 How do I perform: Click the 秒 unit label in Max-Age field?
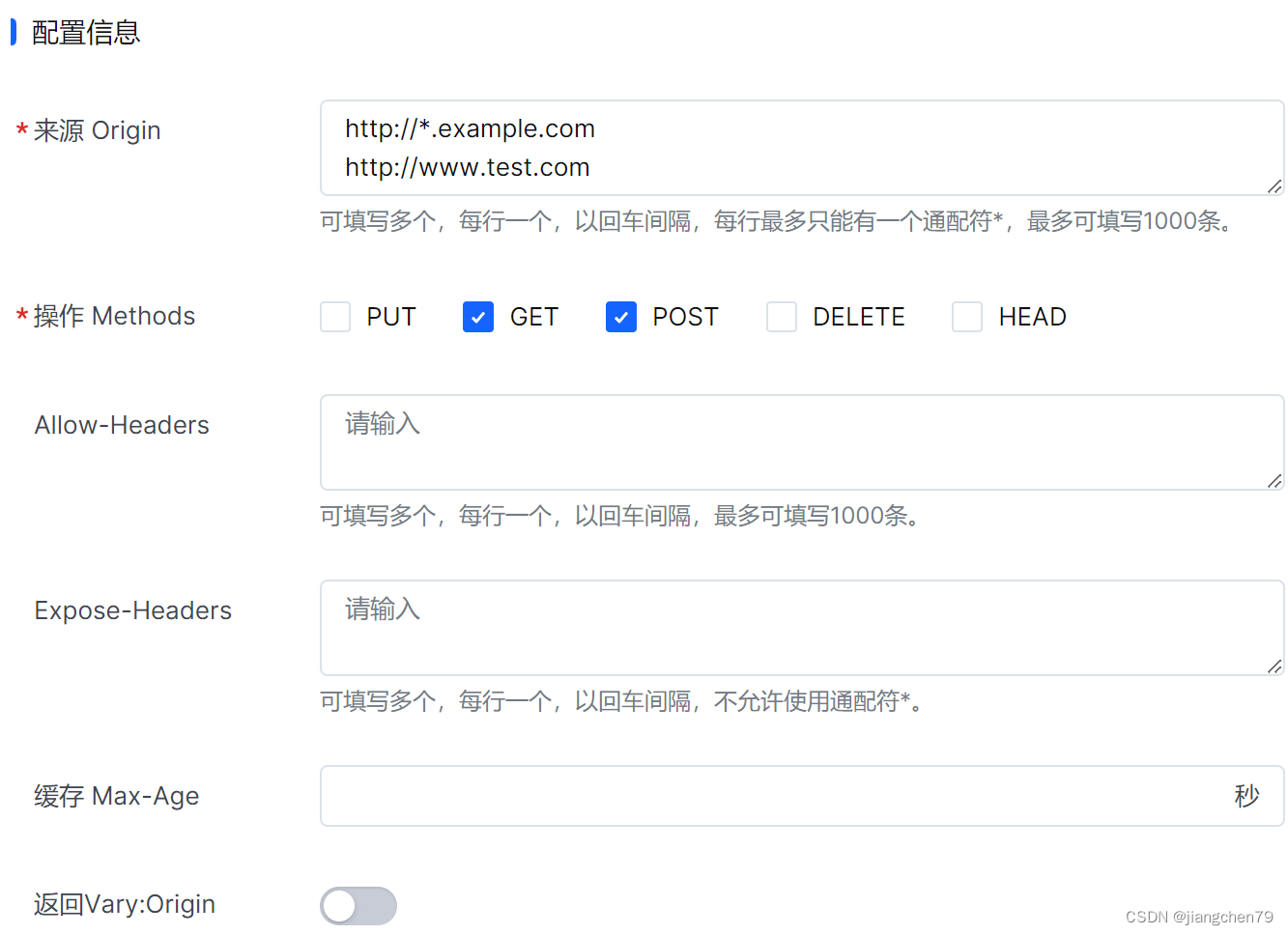[1247, 796]
